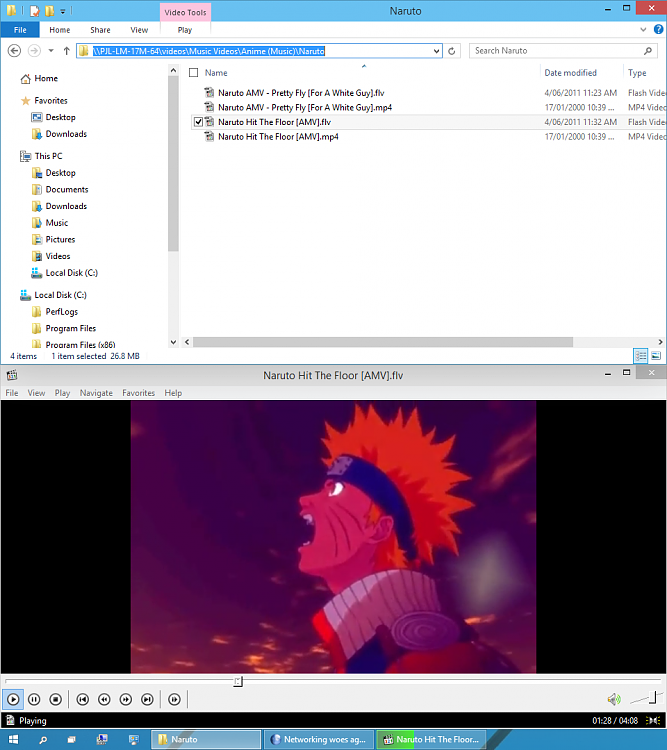The width and height of the screenshot is (667, 750).
Task: Select Naruto AMV - Pretty Fly .mp4 file
Action: (x=305, y=108)
